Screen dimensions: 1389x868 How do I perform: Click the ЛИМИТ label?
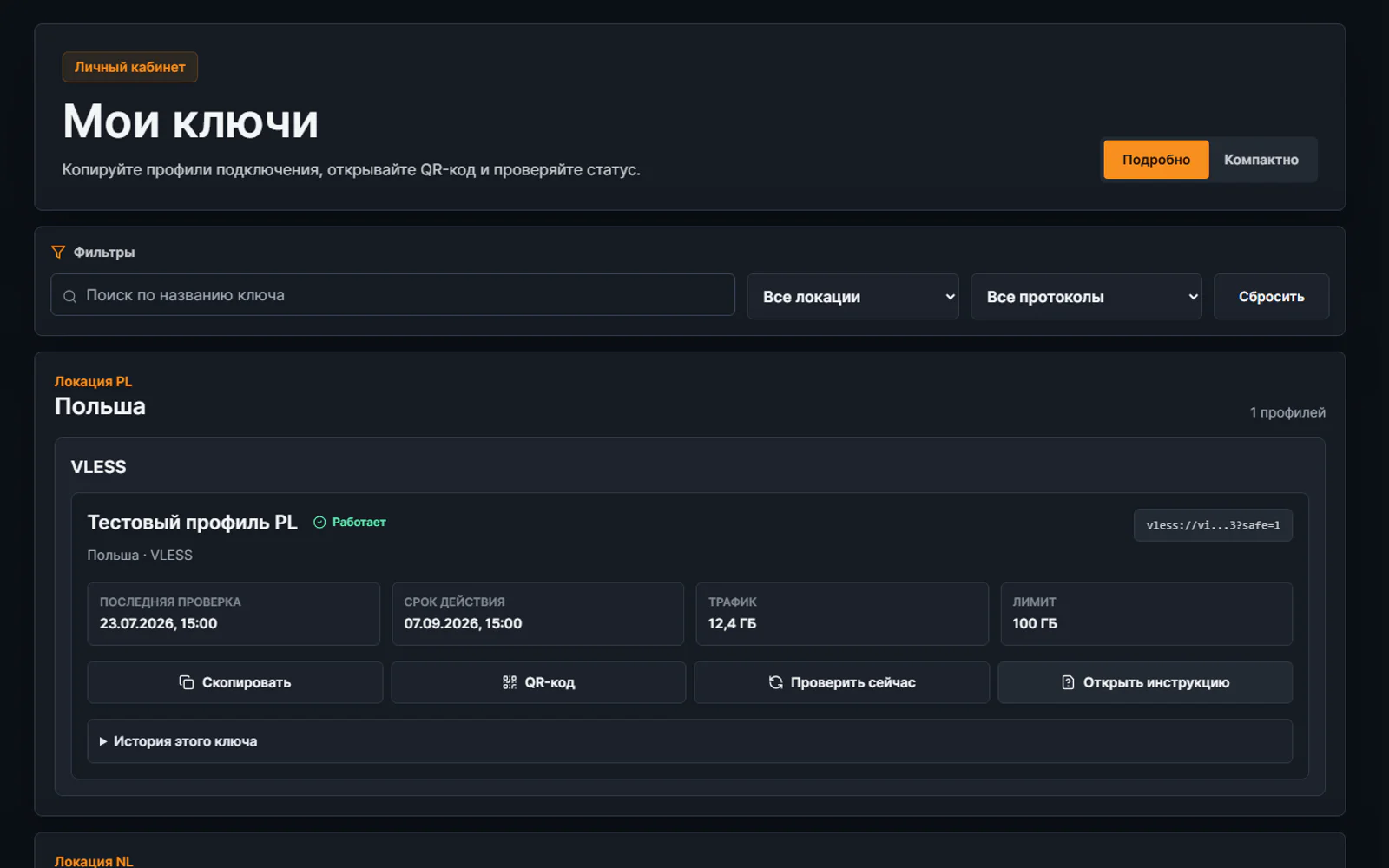pos(1034,602)
